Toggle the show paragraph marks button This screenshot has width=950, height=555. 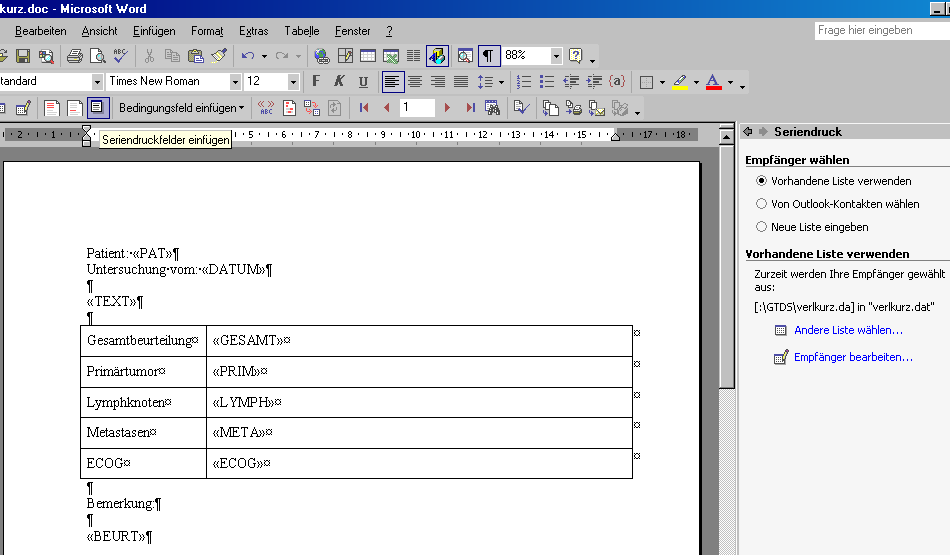(x=488, y=56)
